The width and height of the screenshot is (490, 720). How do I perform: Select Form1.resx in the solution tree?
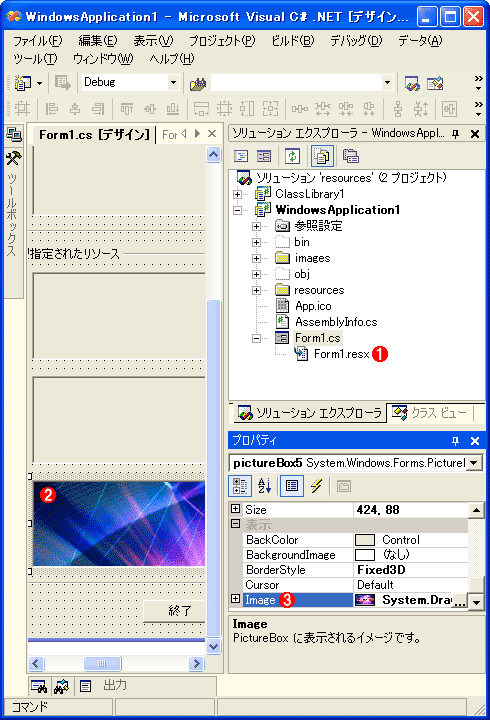341,354
